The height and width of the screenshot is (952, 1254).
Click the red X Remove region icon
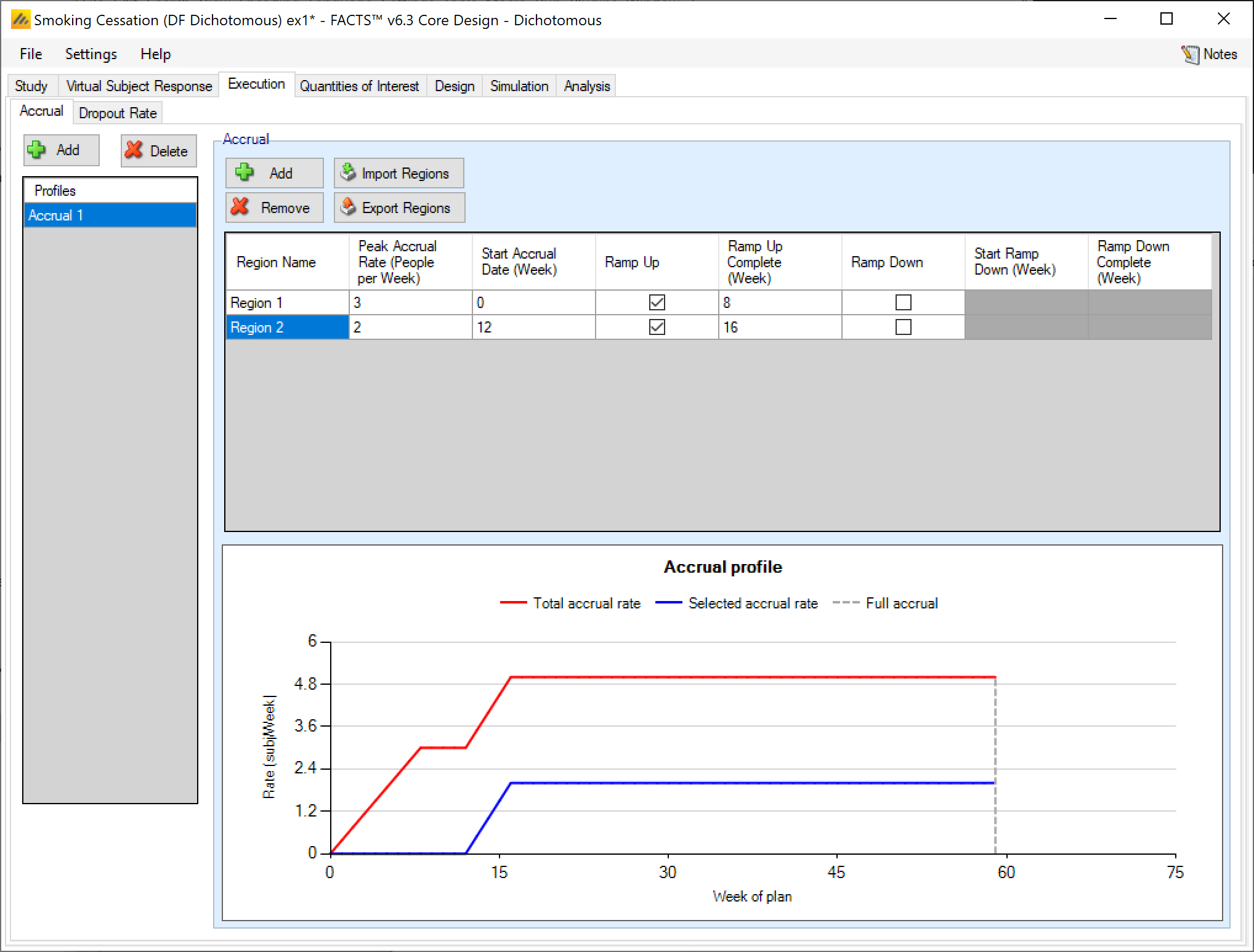[240, 207]
